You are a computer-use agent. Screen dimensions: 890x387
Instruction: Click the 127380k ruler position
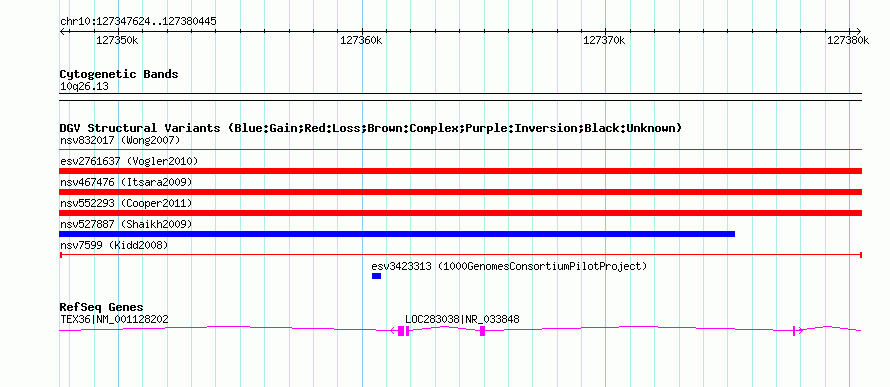[848, 40]
